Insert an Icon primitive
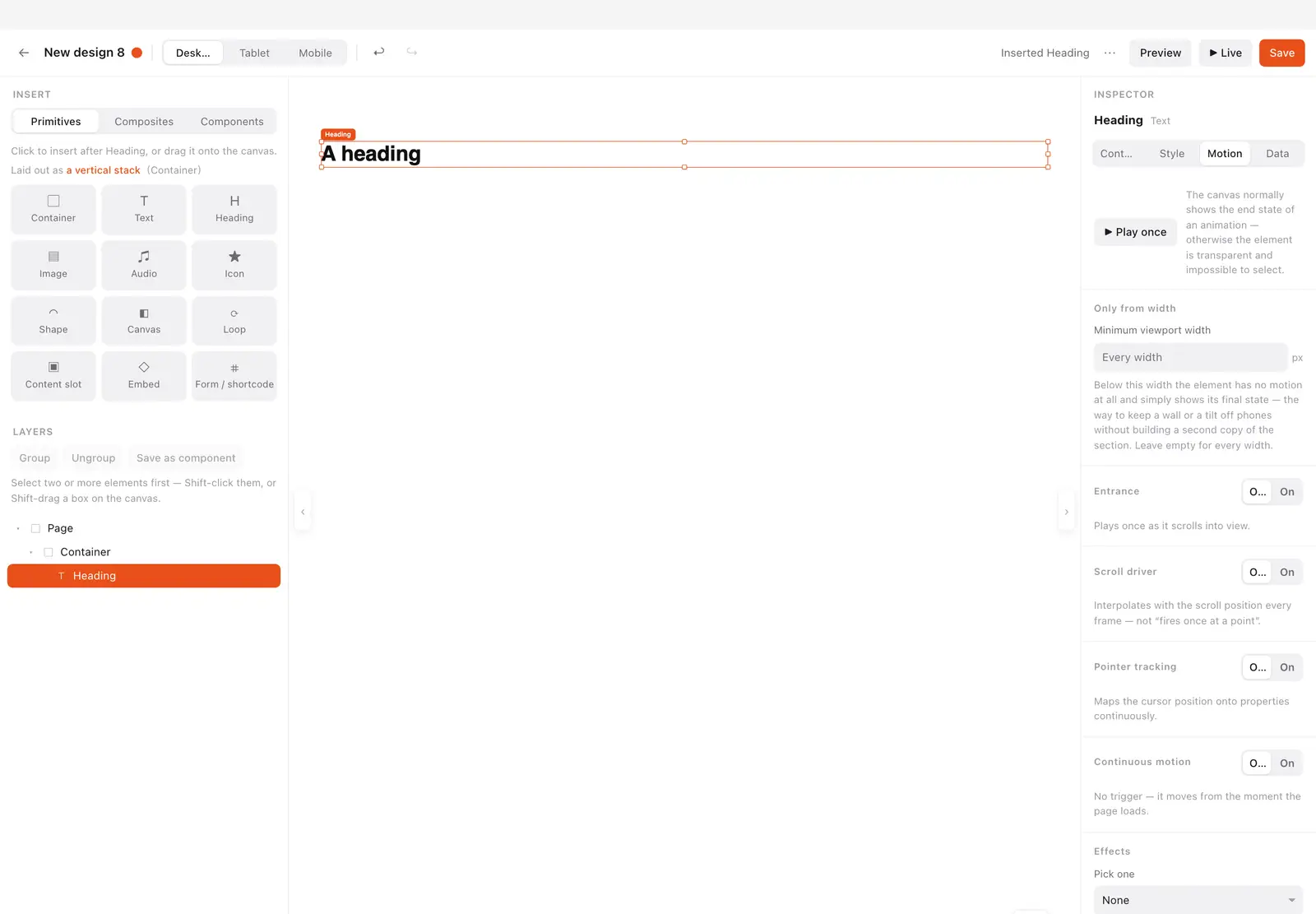This screenshot has width=1316, height=914. pos(234,265)
